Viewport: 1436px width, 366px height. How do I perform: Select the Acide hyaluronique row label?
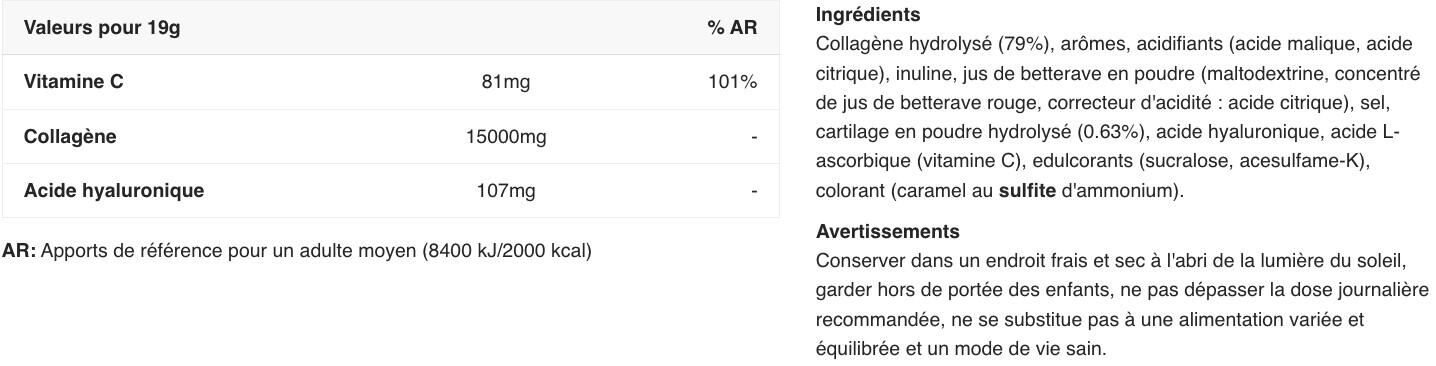coord(114,191)
